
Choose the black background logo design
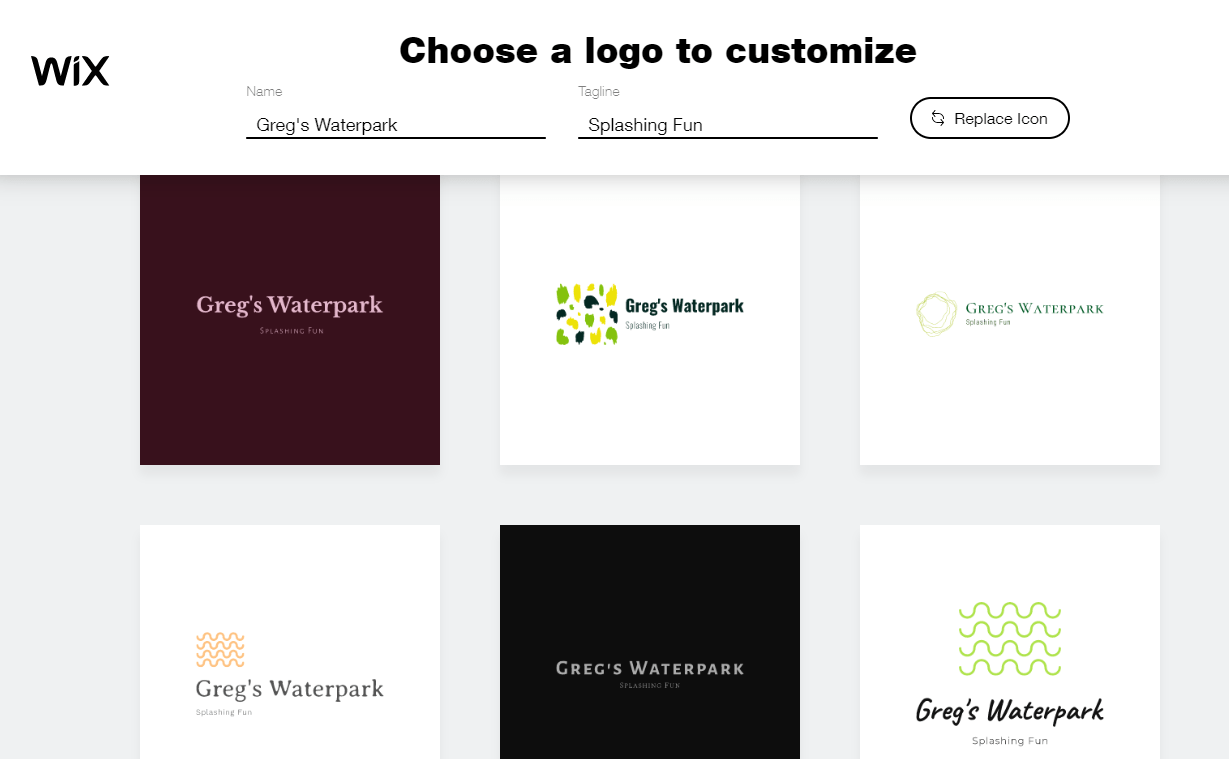[650, 642]
